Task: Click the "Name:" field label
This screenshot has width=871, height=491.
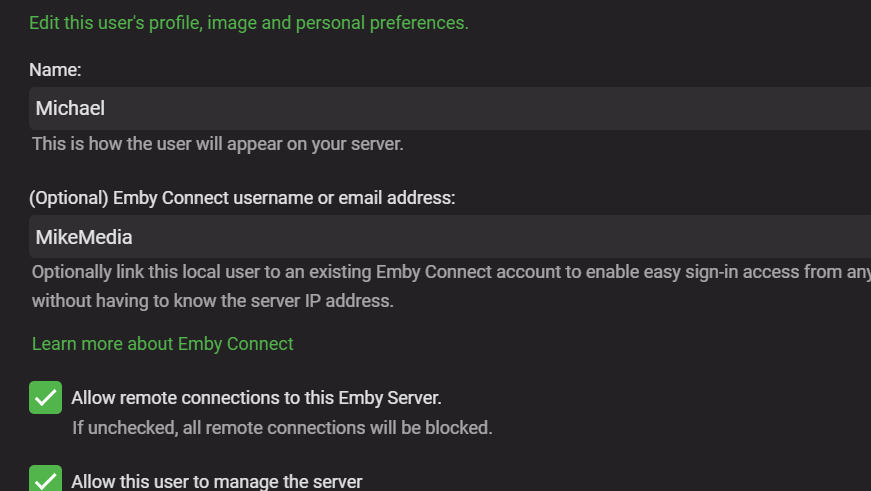Action: tap(55, 69)
